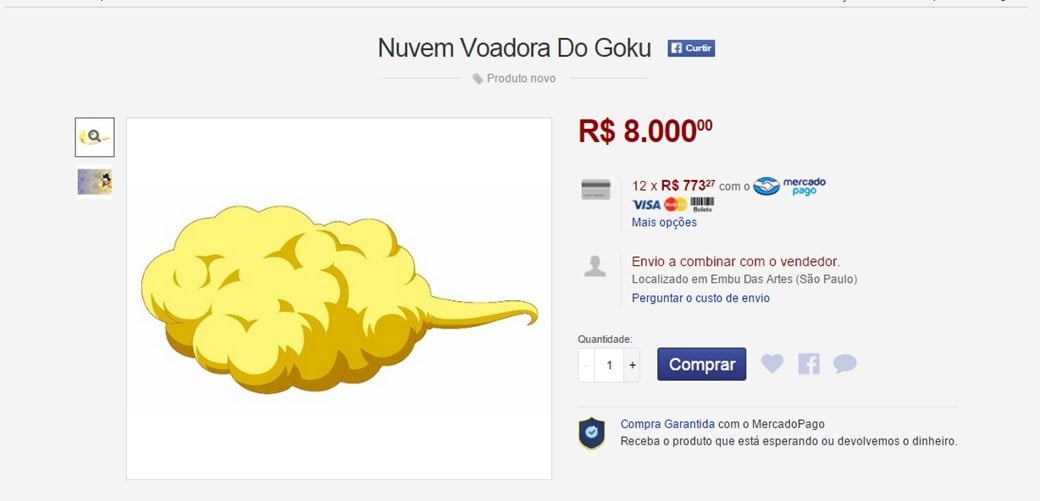The height and width of the screenshot is (501, 1040).
Task: Click the Compra Garantida shield icon
Action: pyautogui.click(x=592, y=433)
